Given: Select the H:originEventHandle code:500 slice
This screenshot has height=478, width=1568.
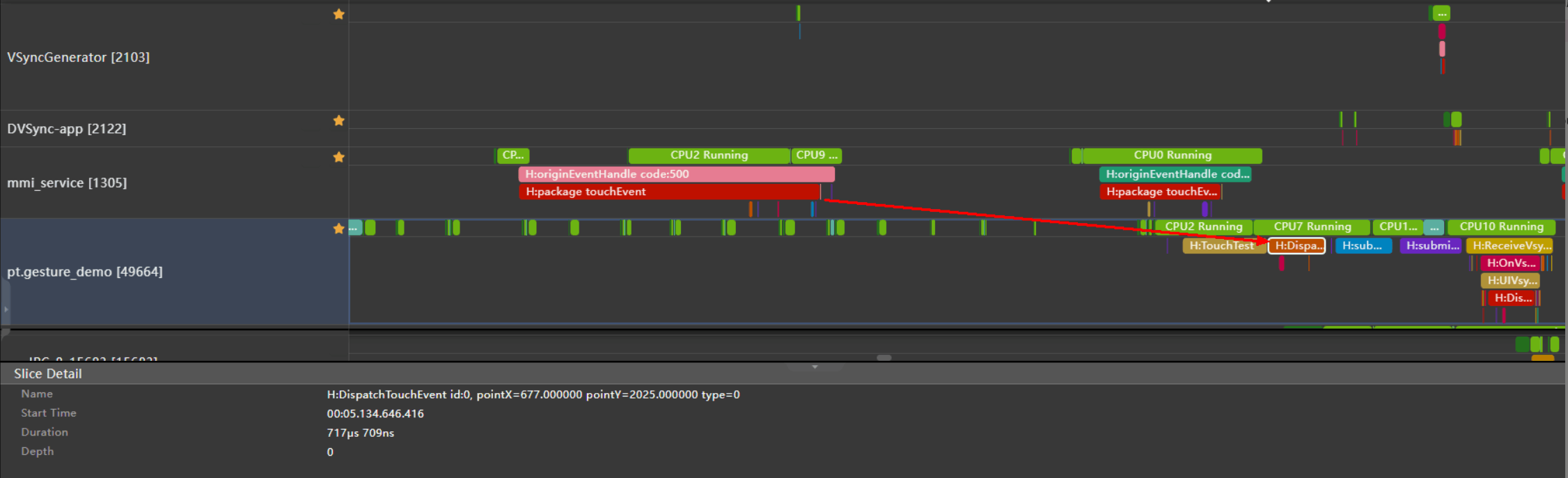Looking at the screenshot, I should 676,174.
